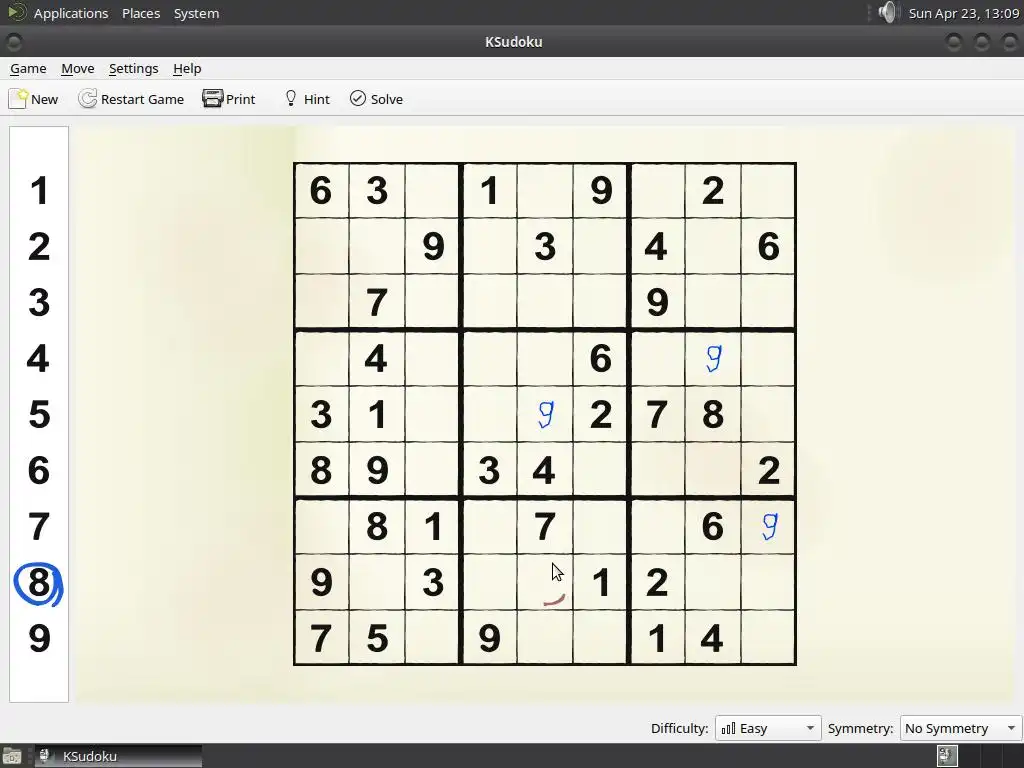Click the tray icon at bottom right

(x=947, y=756)
